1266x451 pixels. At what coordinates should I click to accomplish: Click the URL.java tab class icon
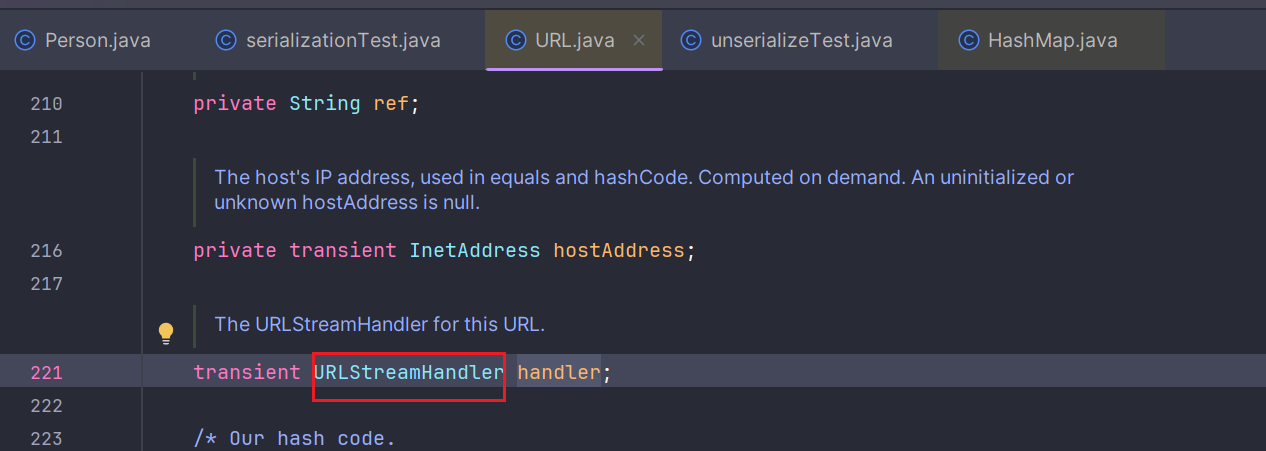point(515,40)
